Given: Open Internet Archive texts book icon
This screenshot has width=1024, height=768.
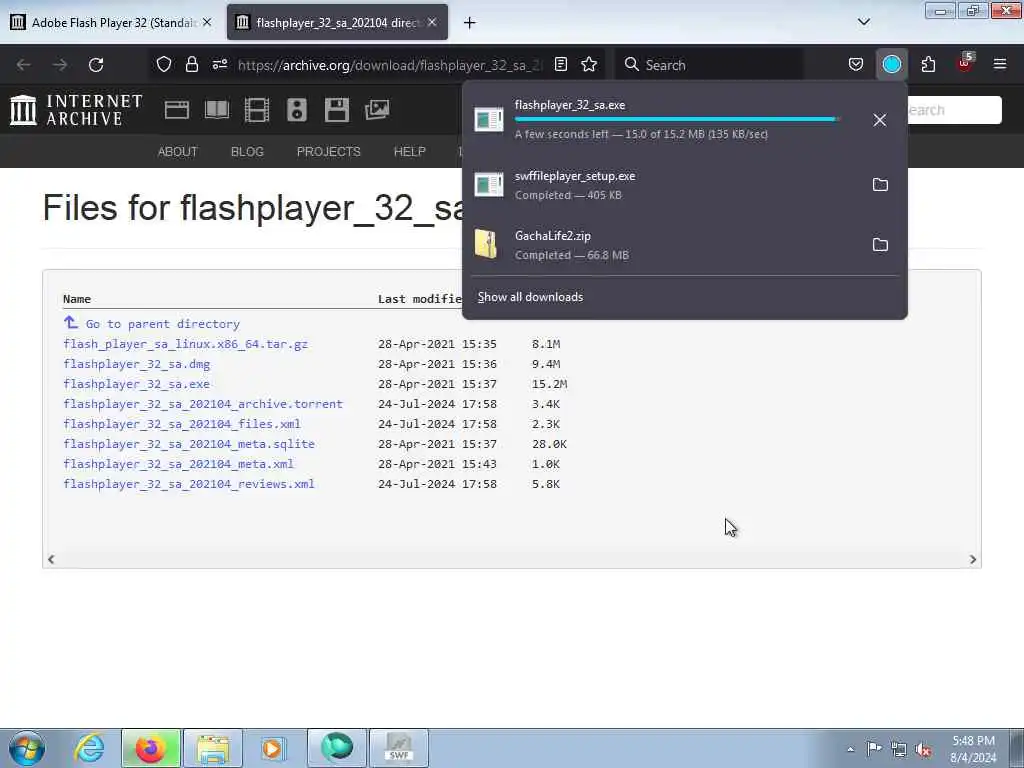Looking at the screenshot, I should (x=217, y=110).
